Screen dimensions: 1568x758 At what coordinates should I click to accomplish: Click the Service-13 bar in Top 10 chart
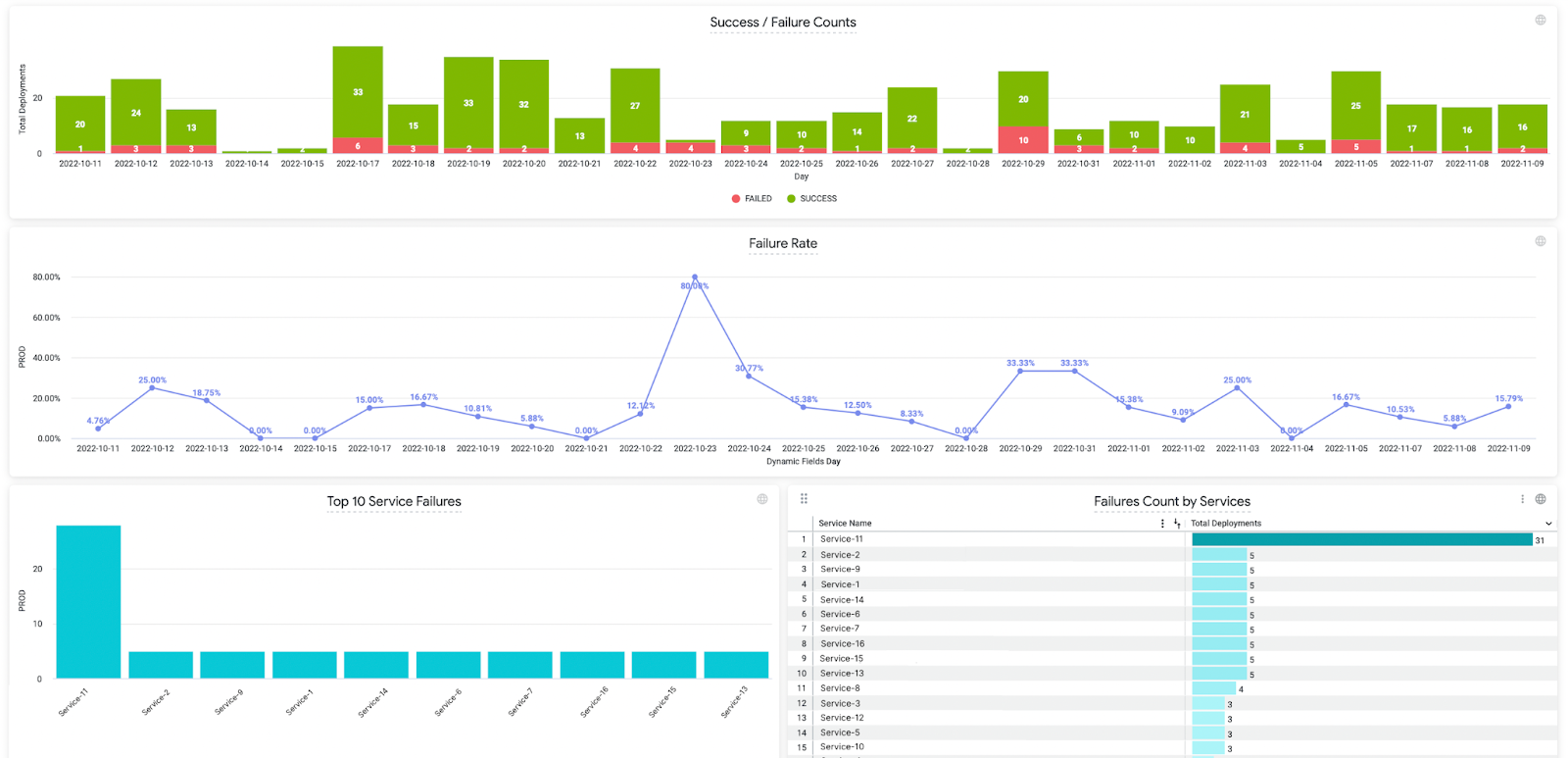tap(736, 665)
